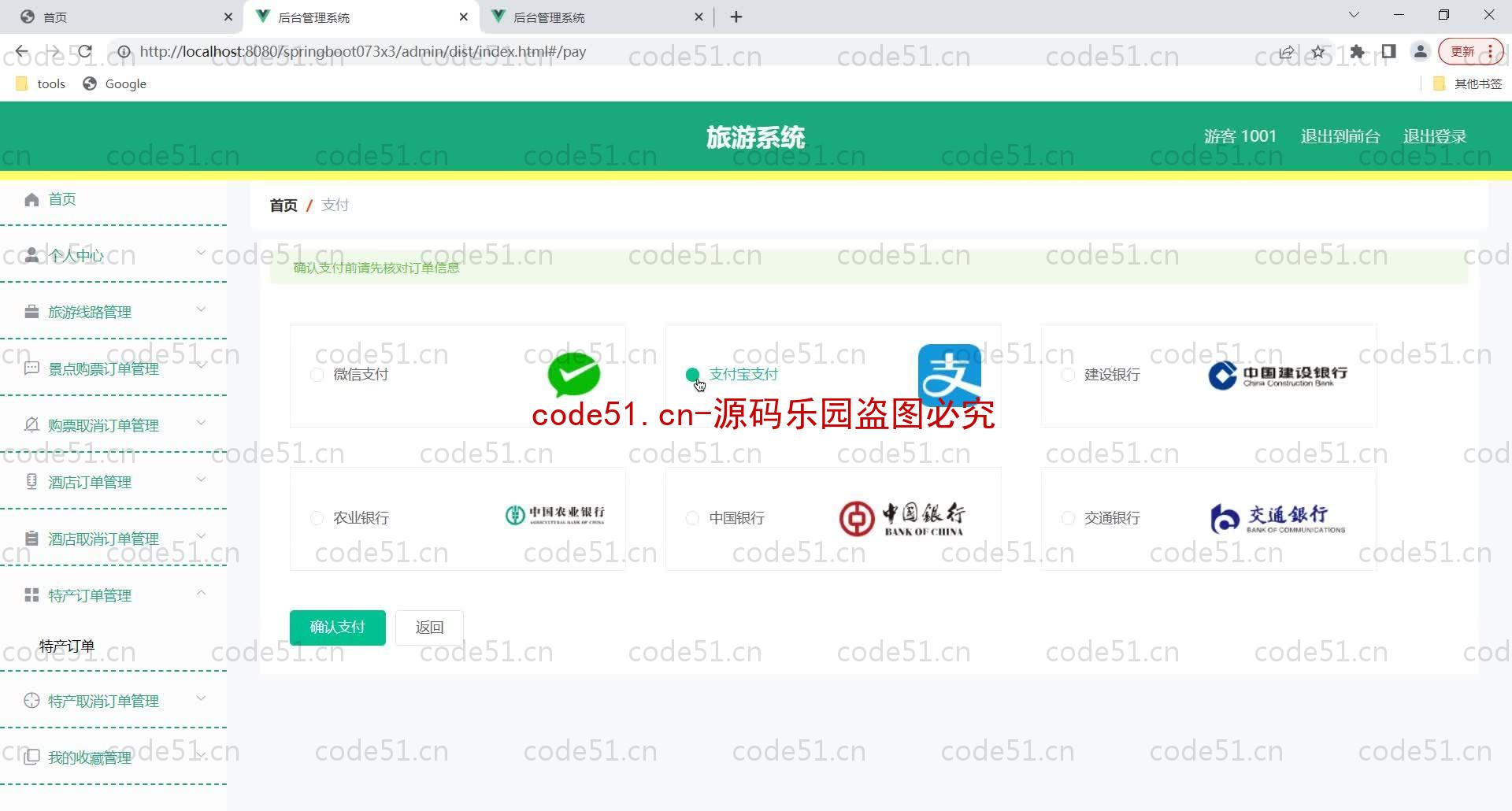The height and width of the screenshot is (811, 1512).
Task: Open the 首页 sidebar menu item
Action: pyautogui.click(x=113, y=199)
